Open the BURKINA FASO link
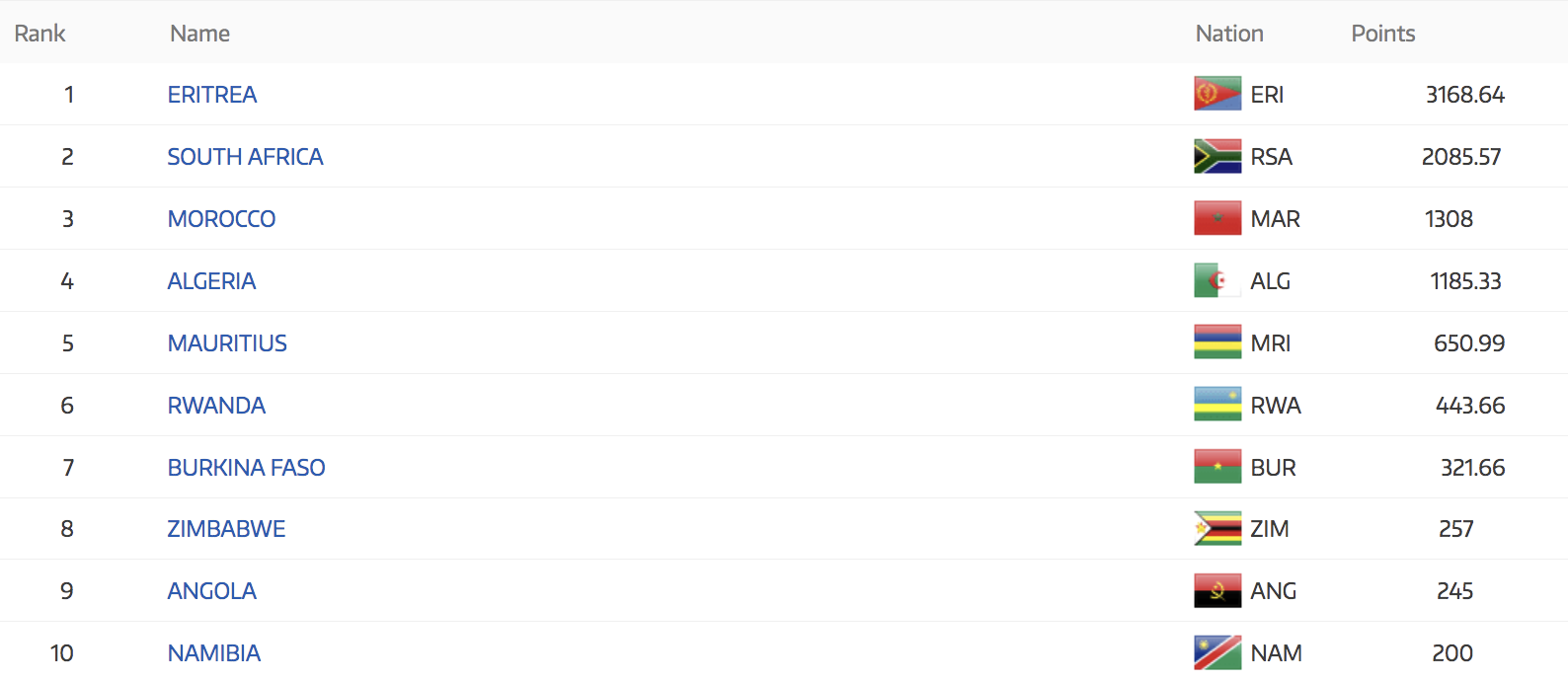1568x681 pixels. coord(246,468)
